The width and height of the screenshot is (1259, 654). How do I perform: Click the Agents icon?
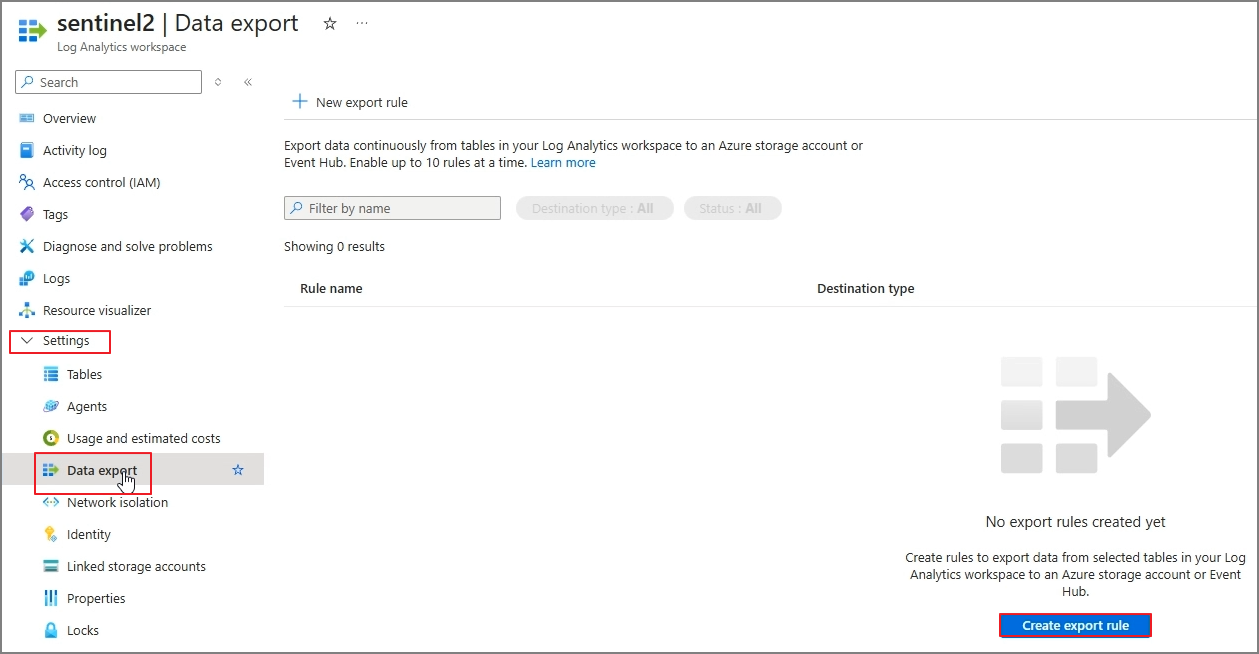(51, 406)
